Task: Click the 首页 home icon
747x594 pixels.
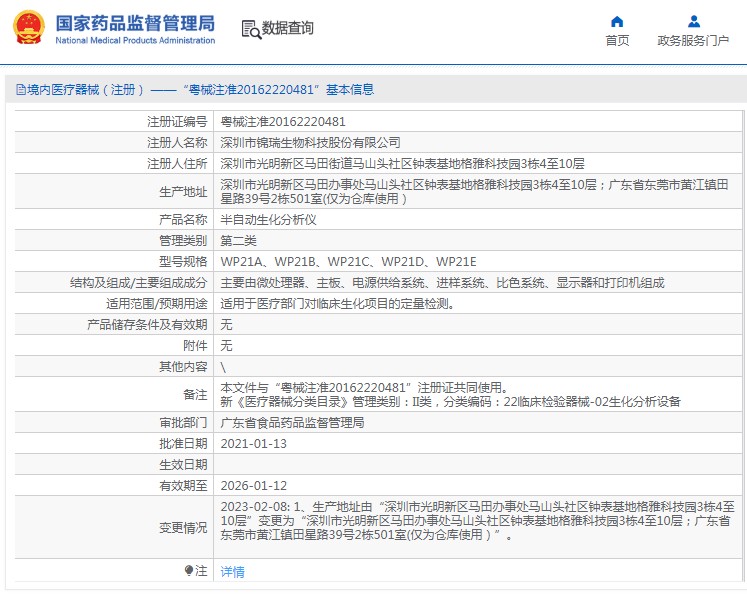Action: pyautogui.click(x=617, y=21)
